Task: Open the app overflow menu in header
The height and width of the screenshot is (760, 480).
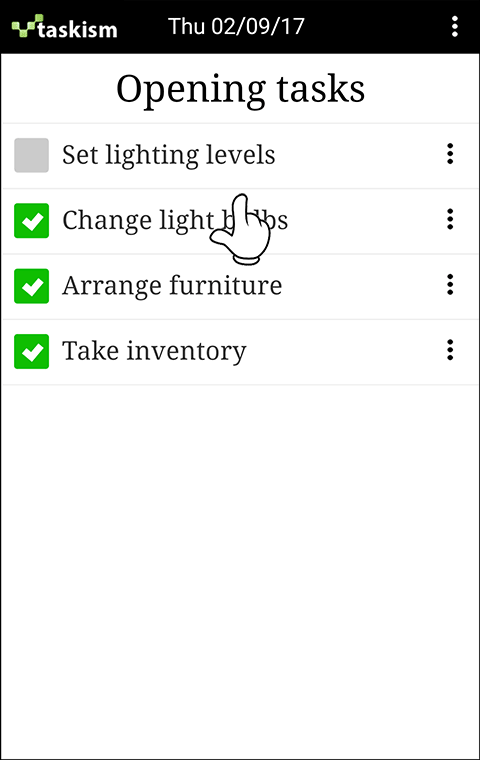Action: coord(454,27)
